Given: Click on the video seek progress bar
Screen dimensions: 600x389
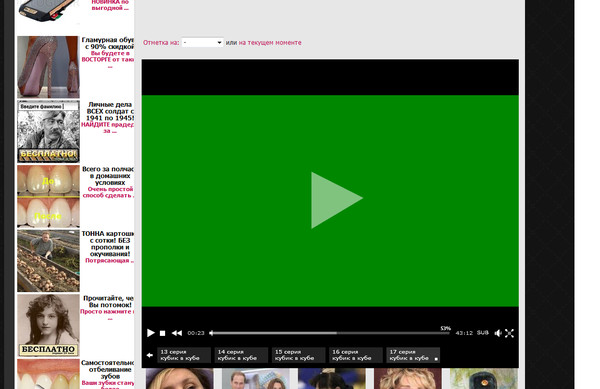Looking at the screenshot, I should [x=330, y=333].
